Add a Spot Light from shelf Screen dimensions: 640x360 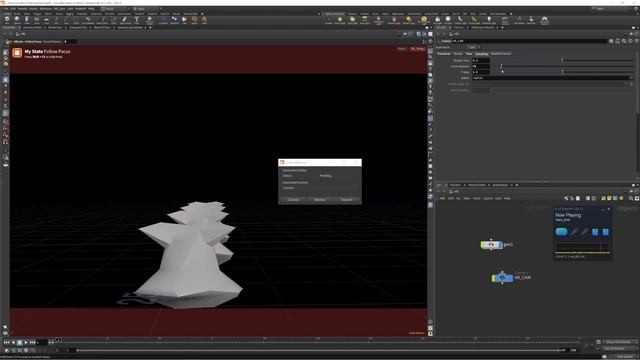[352, 20]
